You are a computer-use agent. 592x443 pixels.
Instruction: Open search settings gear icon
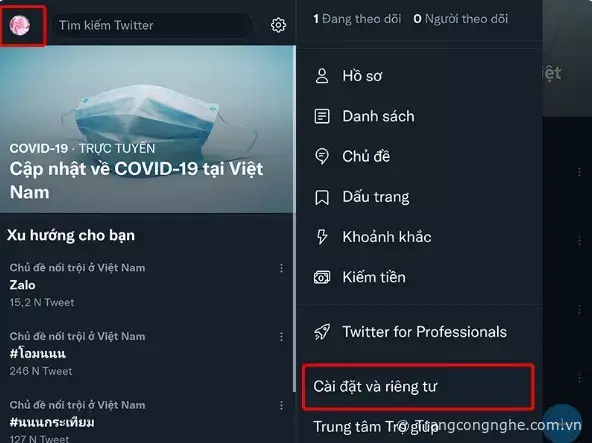pos(278,25)
